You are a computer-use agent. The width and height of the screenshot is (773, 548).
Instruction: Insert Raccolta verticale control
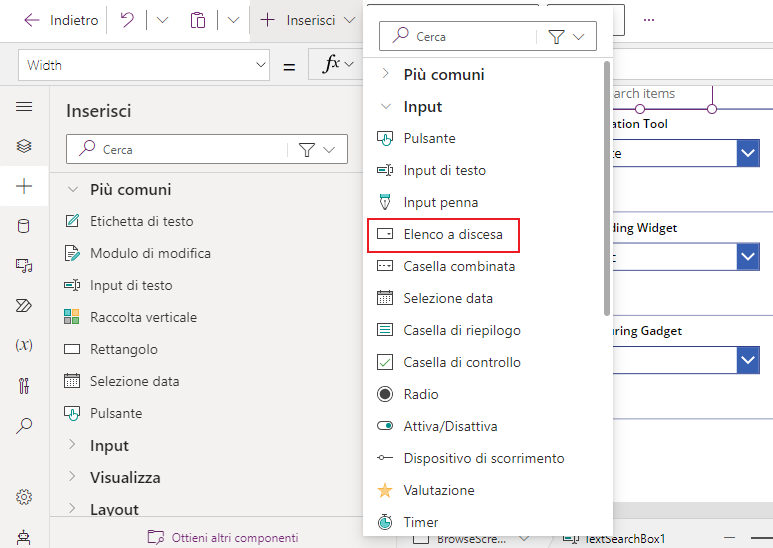(131, 317)
